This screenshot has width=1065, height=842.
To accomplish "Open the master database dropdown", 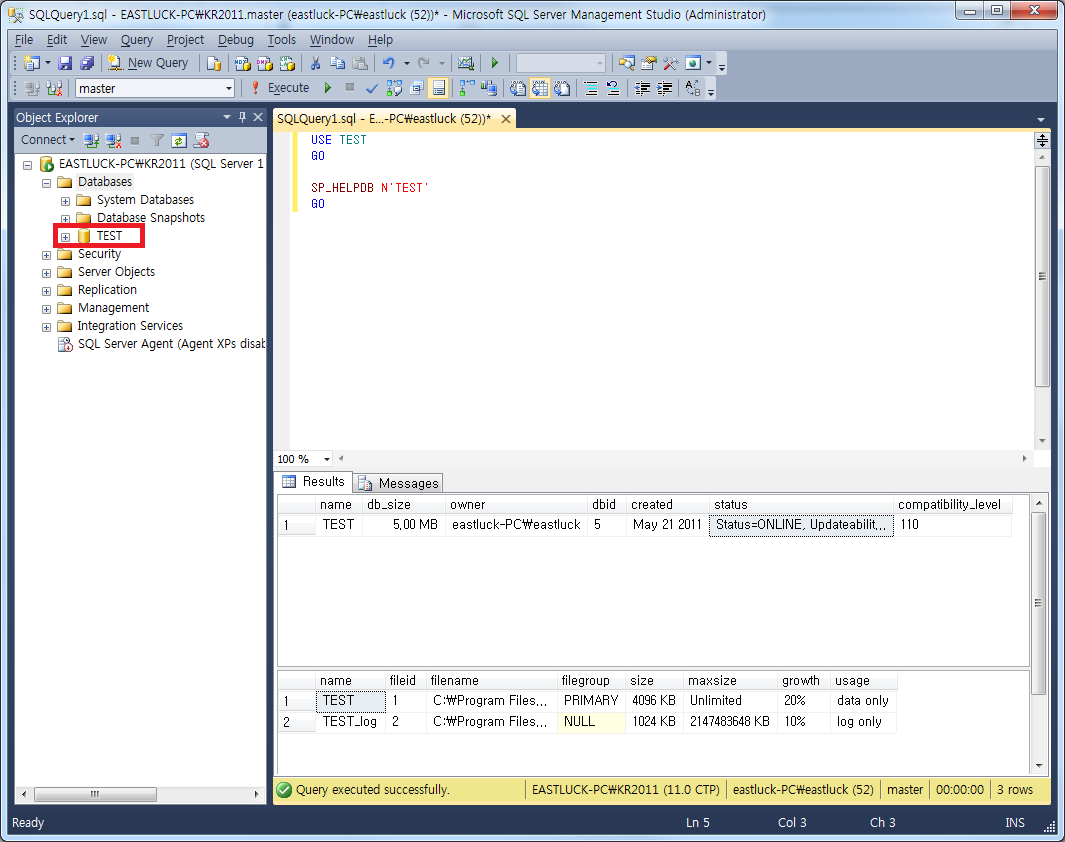I will [x=228, y=88].
